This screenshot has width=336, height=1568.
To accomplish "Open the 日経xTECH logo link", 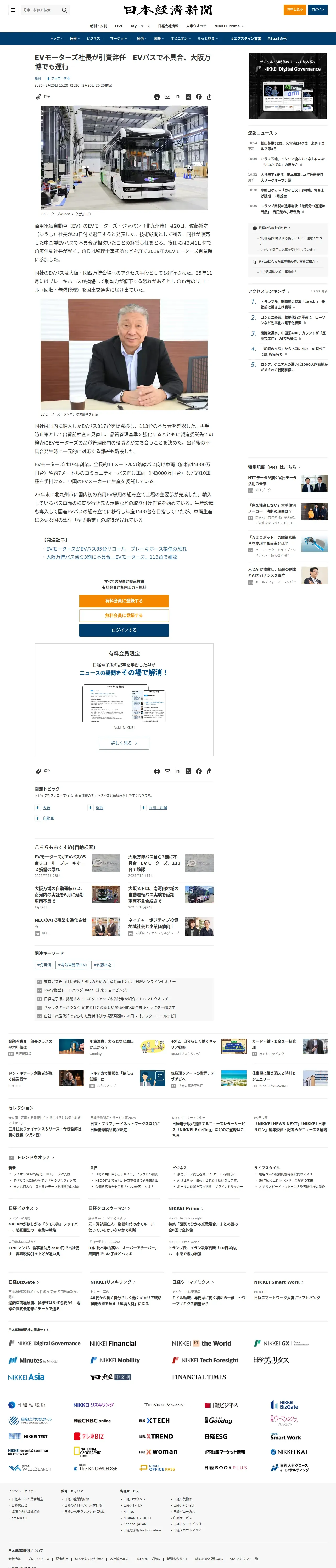I will (x=154, y=1420).
